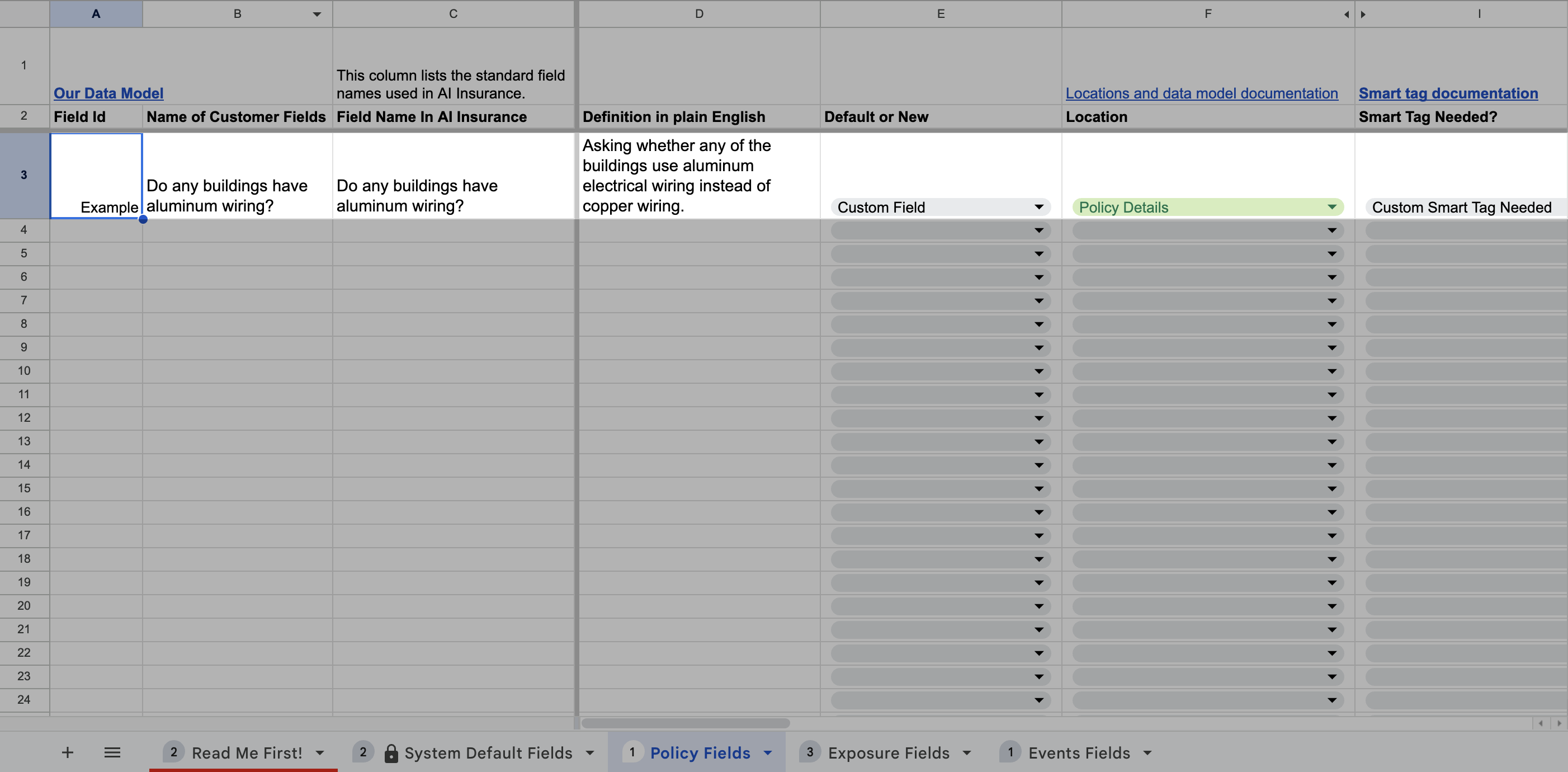This screenshot has height=772, width=1568.
Task: Open the All Sheets list icon
Action: (x=112, y=752)
